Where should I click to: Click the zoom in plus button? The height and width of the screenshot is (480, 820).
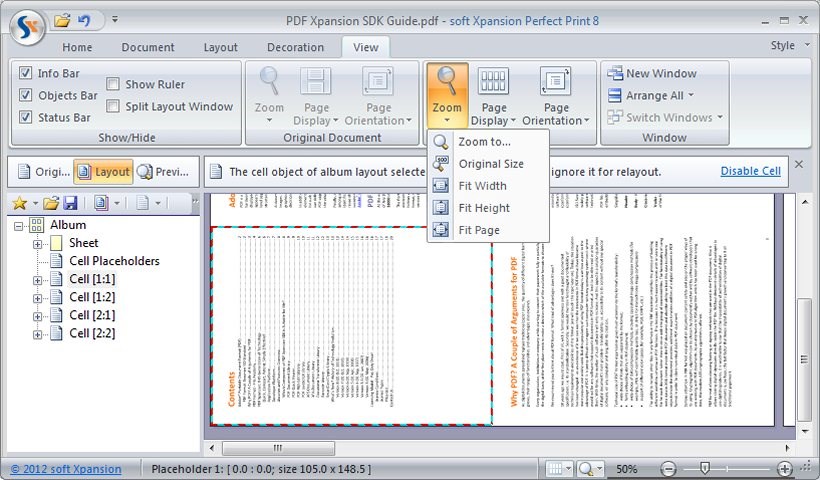tap(784, 468)
